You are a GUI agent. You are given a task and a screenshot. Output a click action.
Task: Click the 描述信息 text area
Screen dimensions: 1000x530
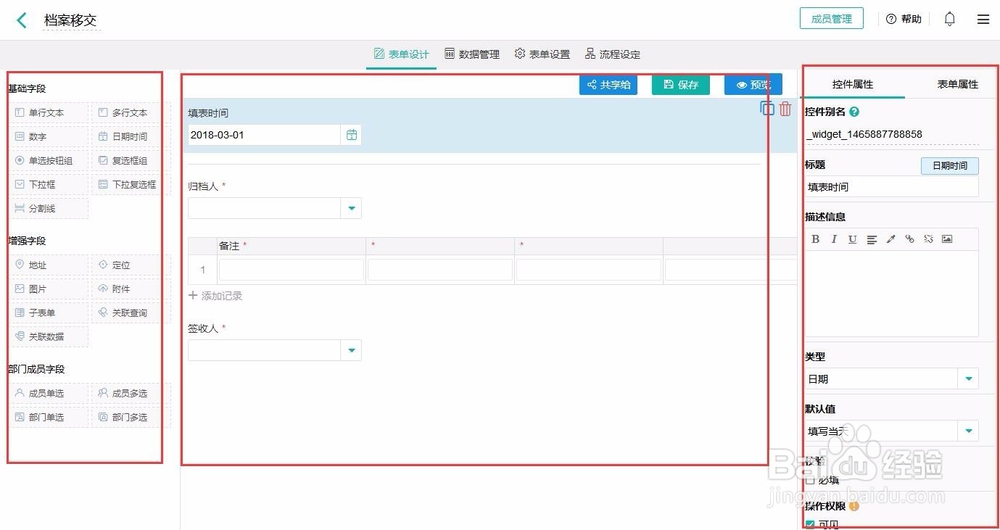pos(892,293)
